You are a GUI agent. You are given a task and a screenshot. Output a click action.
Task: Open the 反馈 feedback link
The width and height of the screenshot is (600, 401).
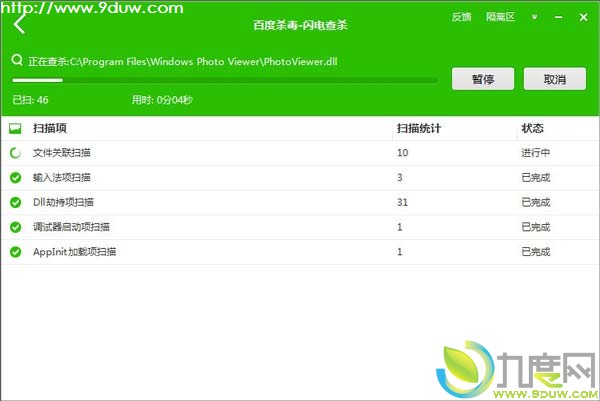pos(461,17)
